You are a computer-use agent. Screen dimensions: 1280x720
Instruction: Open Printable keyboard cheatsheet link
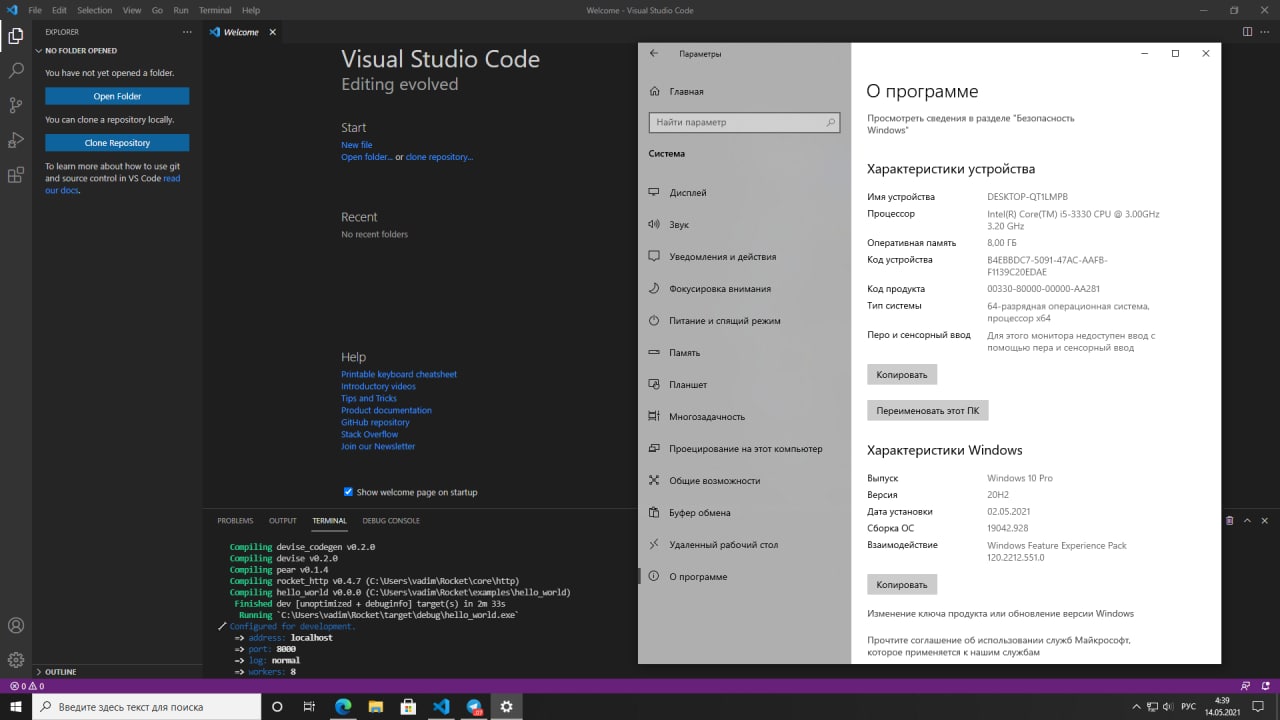pos(399,374)
